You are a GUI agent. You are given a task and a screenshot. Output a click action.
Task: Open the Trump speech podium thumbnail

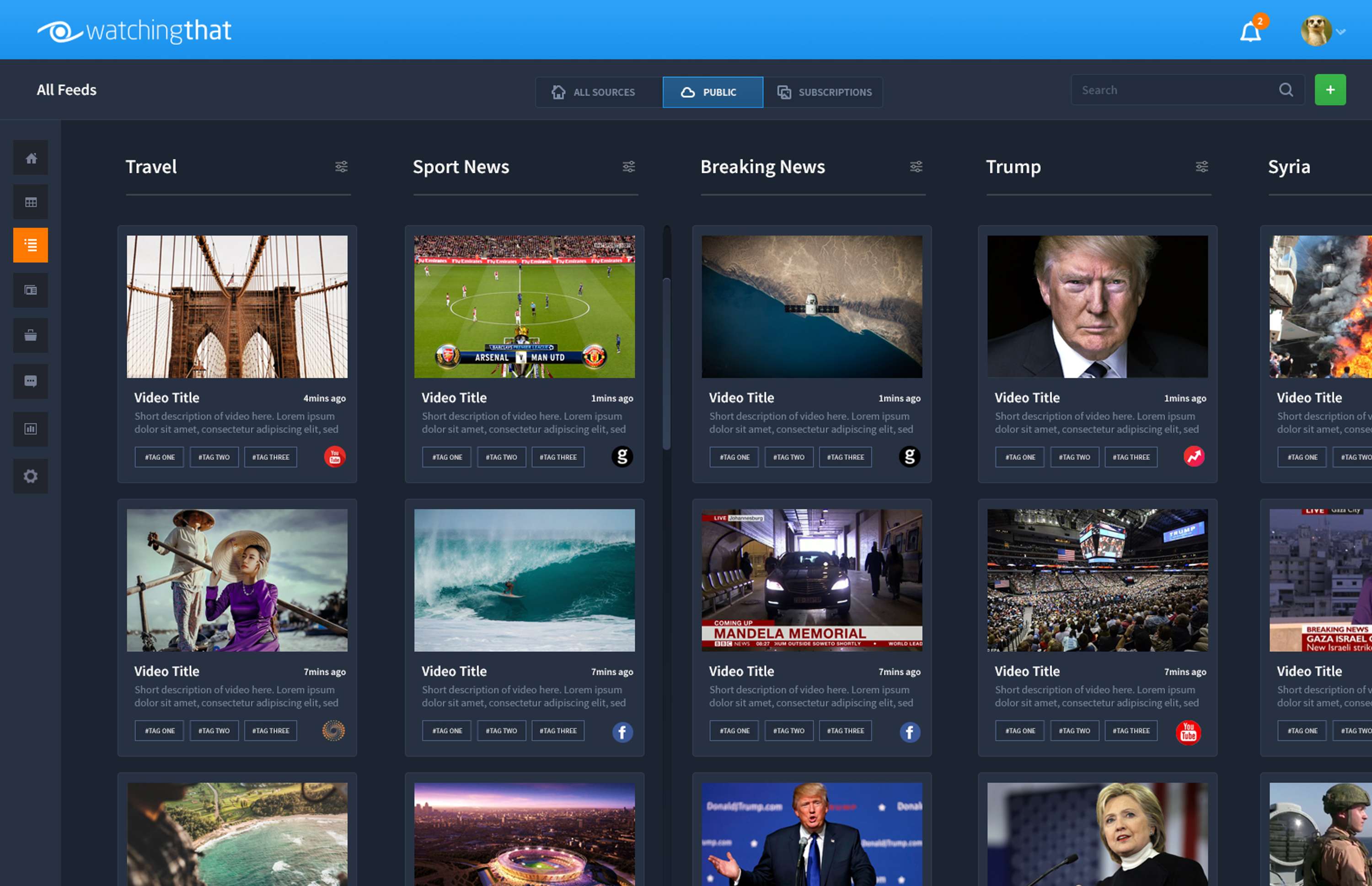coord(812,834)
